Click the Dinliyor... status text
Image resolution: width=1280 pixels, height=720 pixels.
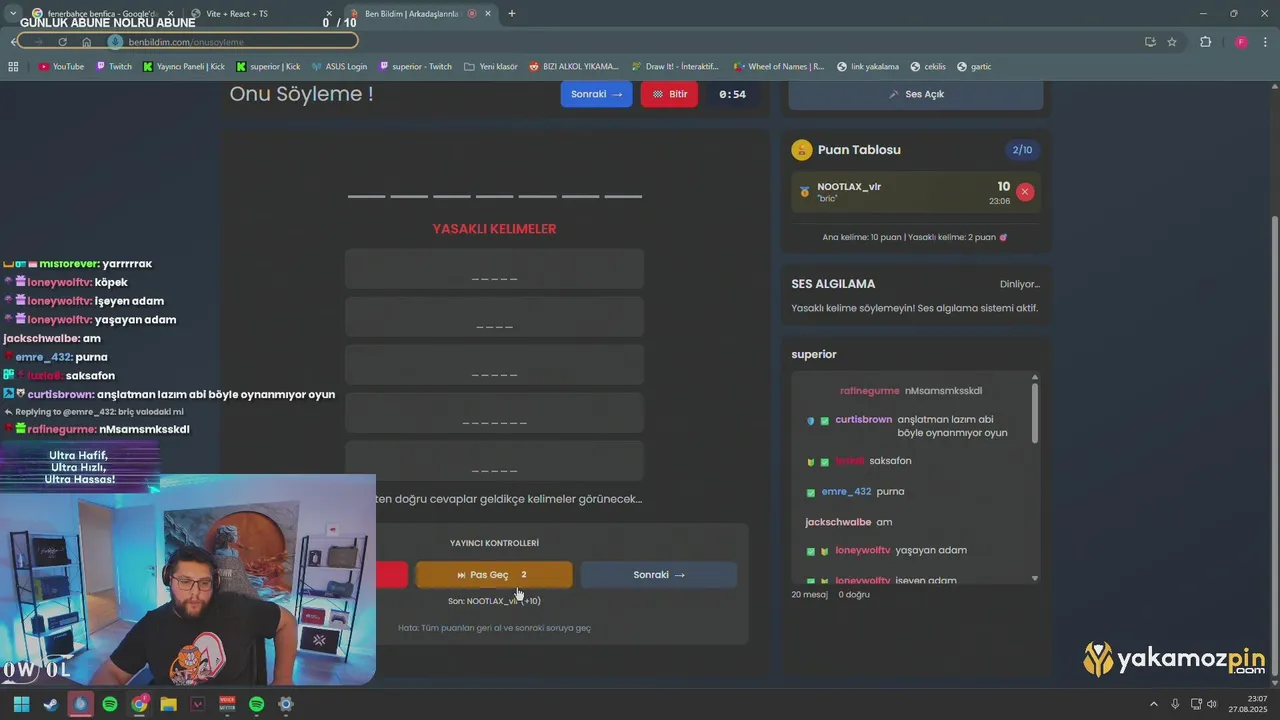(1020, 284)
